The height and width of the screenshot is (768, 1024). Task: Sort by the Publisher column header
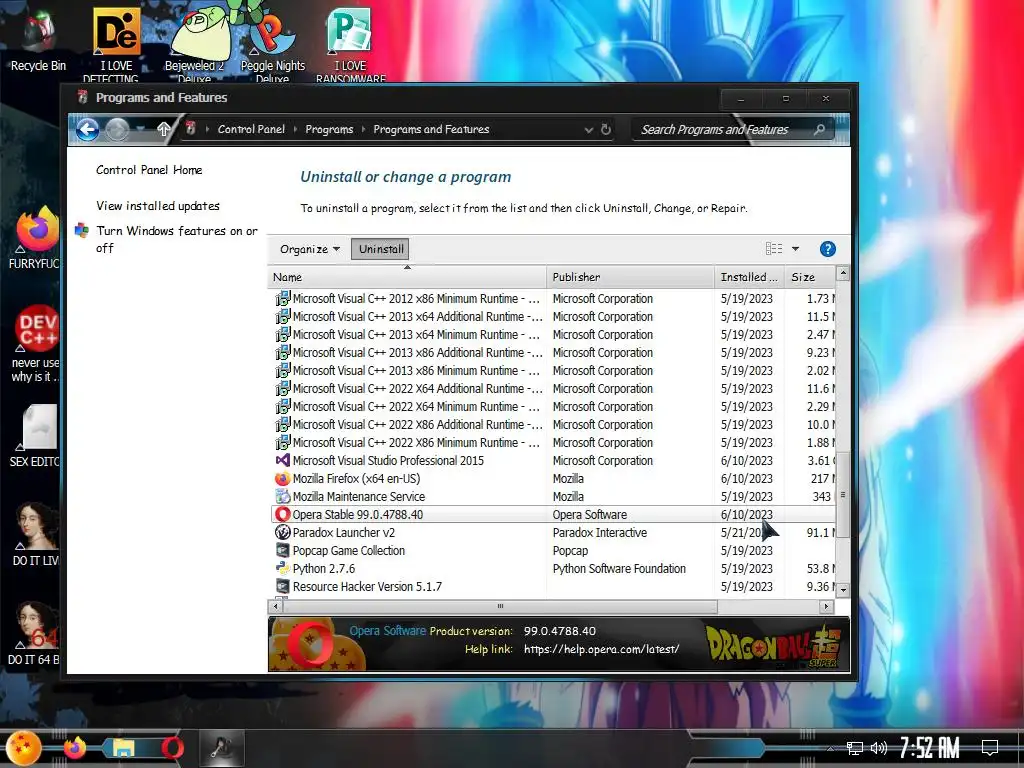630,277
